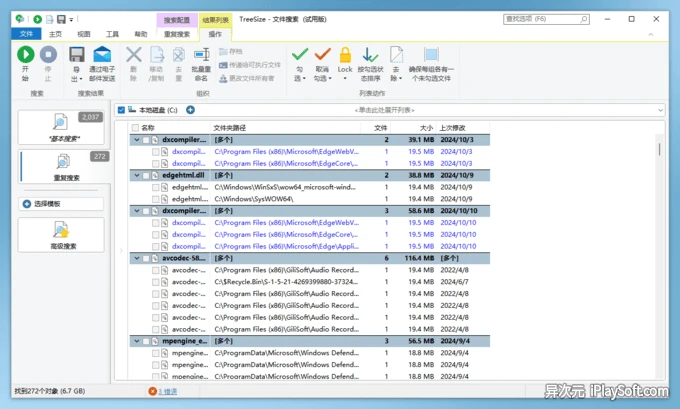Switch to the 工具 ribbon tab
The width and height of the screenshot is (680, 409).
click(x=112, y=34)
